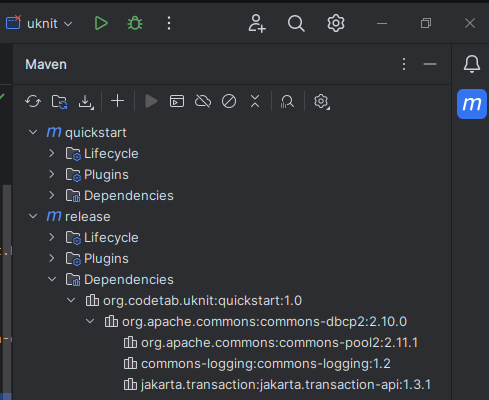Click library icon of commons-logging
Image resolution: width=489 pixels, height=400 pixels.
pyautogui.click(x=130, y=363)
